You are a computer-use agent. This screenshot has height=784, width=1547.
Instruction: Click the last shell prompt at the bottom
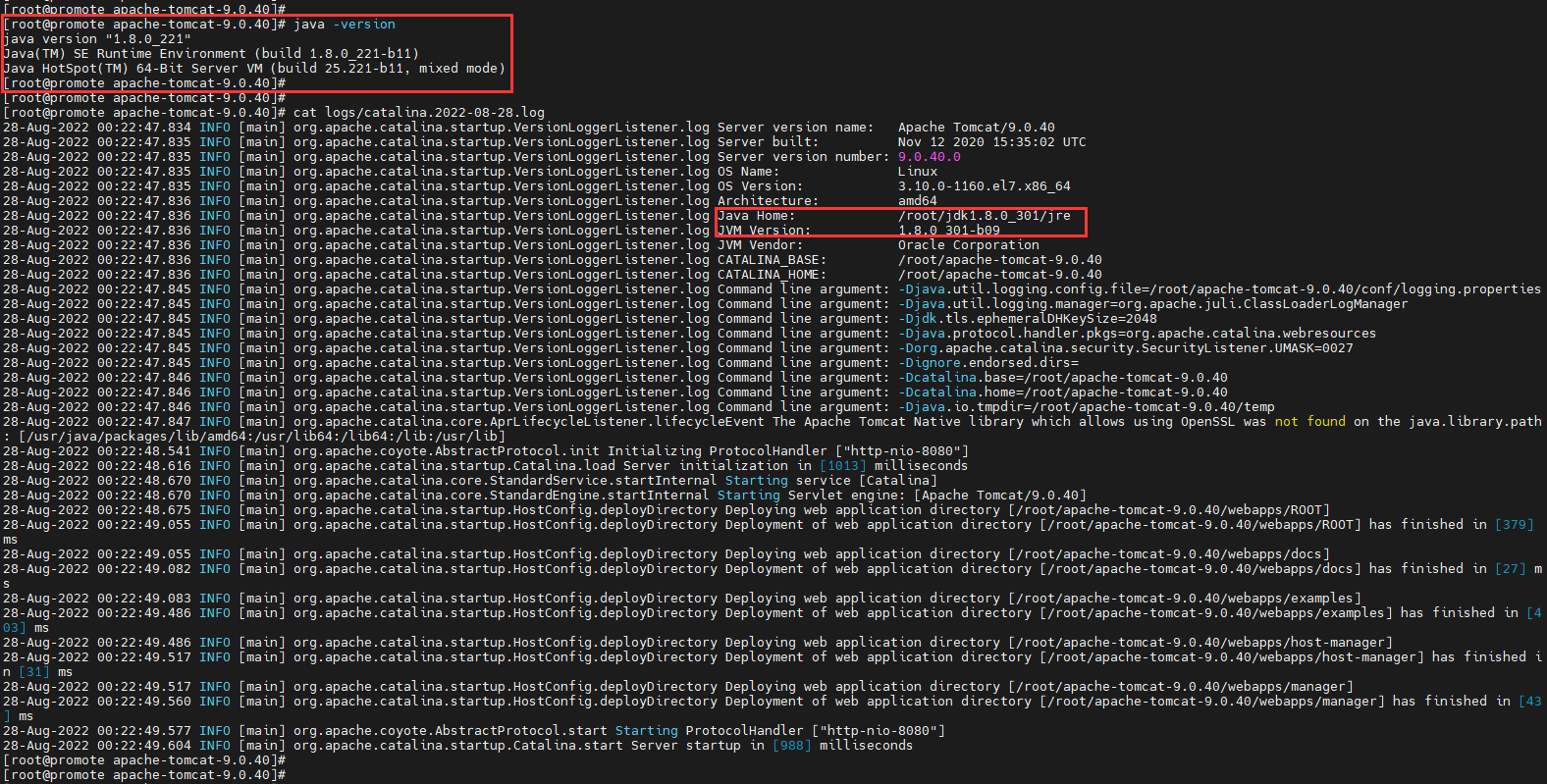[144, 775]
